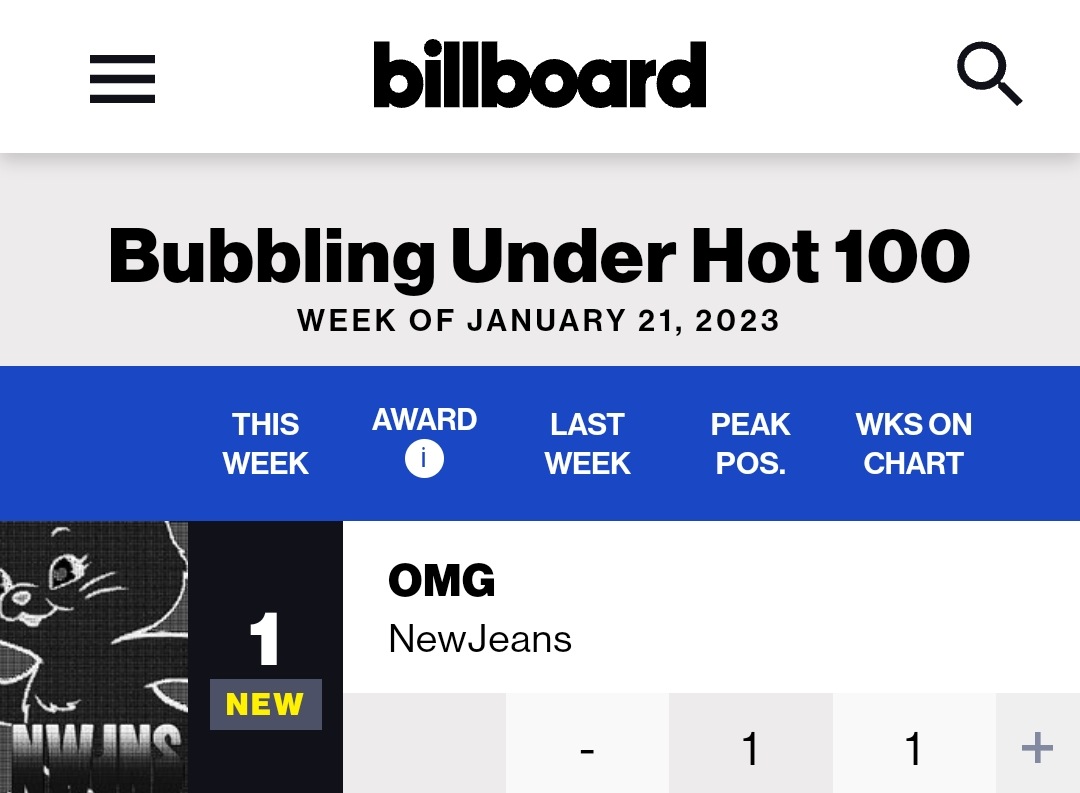Click the Wks on Chart column header
1080x793 pixels.
click(x=913, y=444)
